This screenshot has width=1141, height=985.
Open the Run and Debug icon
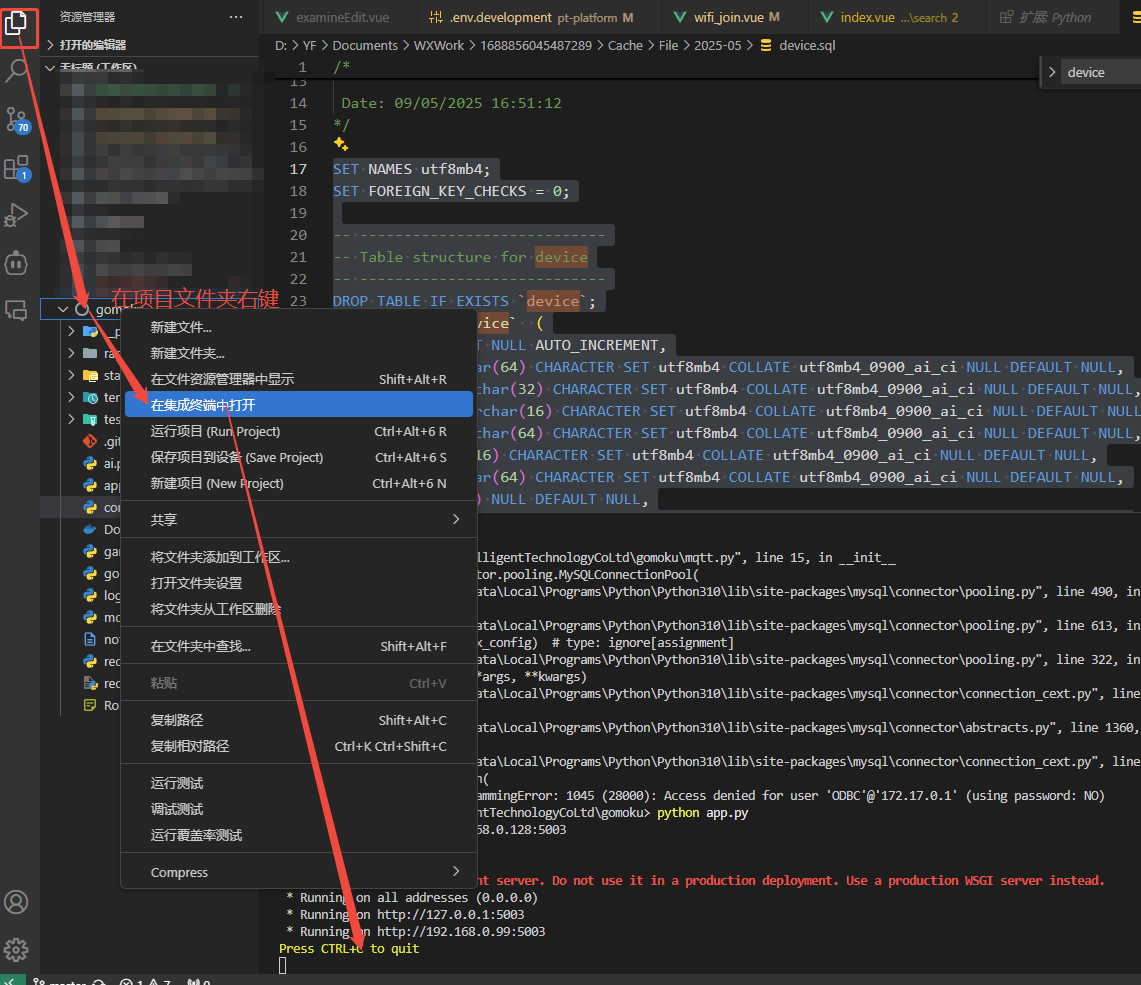[x=16, y=215]
